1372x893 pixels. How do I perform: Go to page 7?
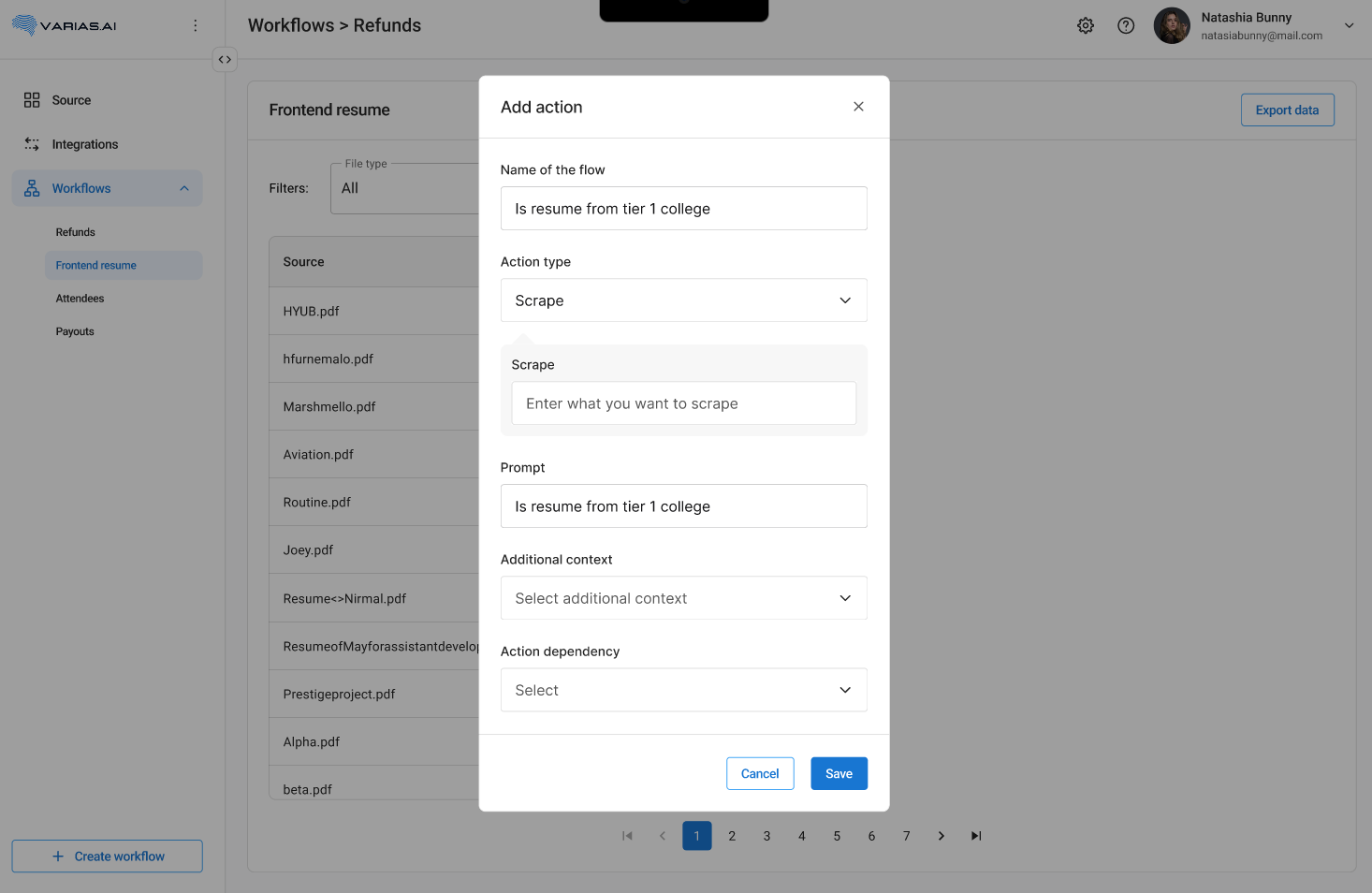906,836
